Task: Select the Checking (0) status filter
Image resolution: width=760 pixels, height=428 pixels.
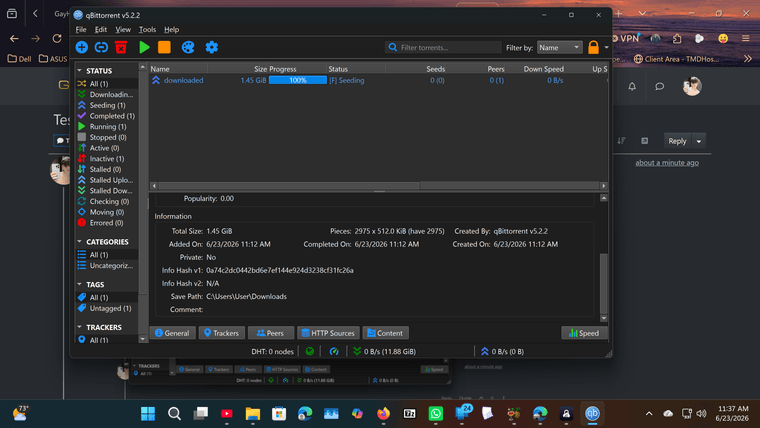Action: coord(107,201)
